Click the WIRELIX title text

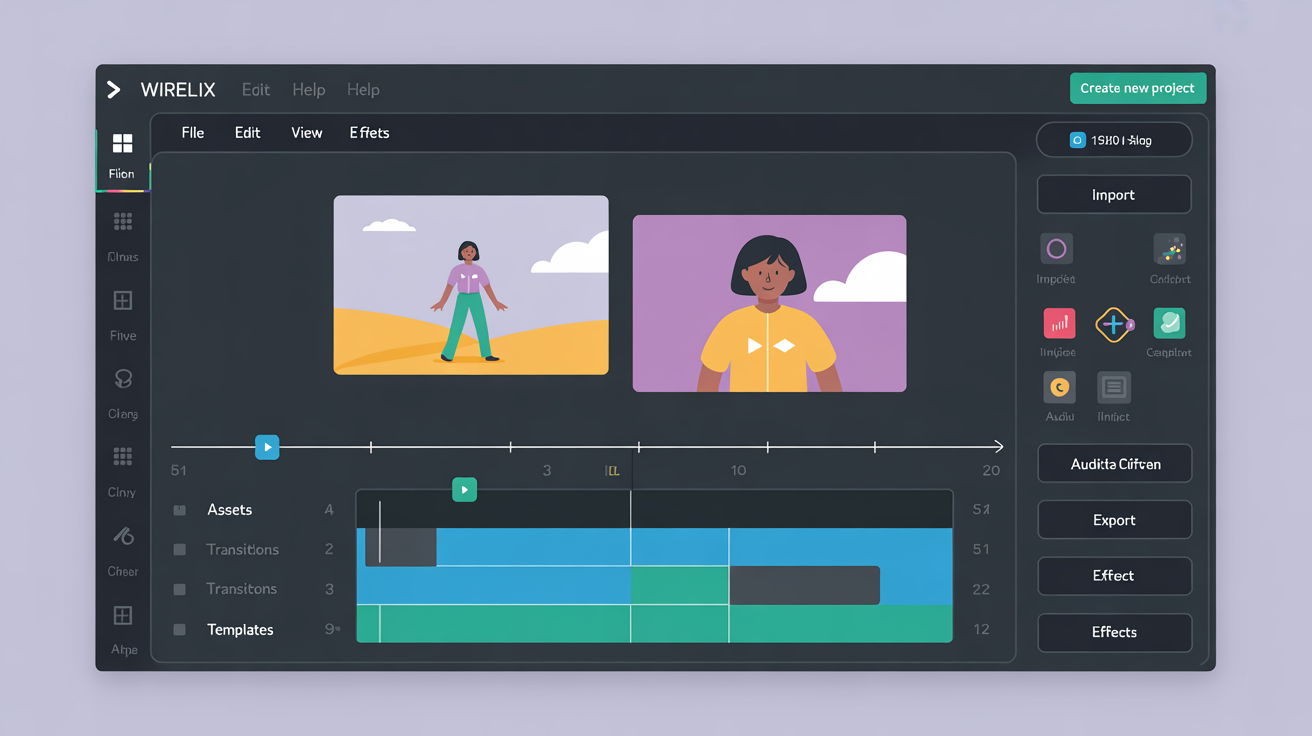tap(178, 90)
